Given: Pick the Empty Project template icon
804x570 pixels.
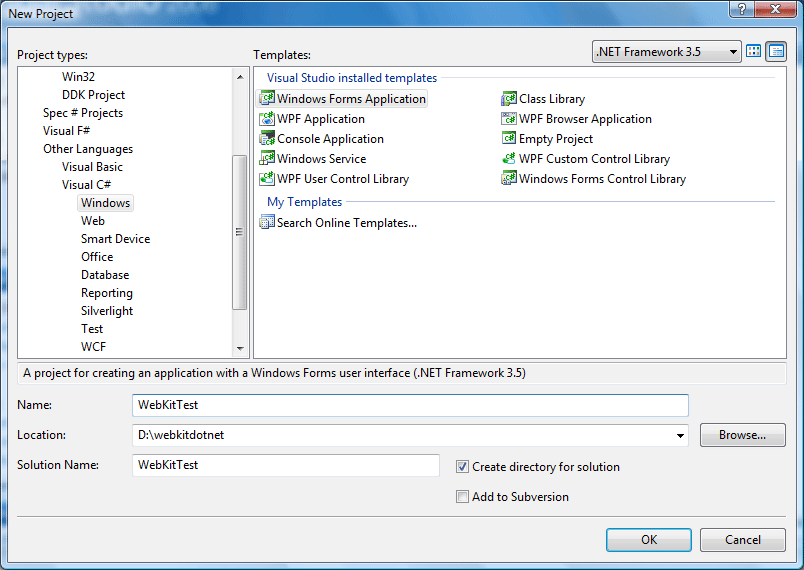Looking at the screenshot, I should (x=509, y=139).
